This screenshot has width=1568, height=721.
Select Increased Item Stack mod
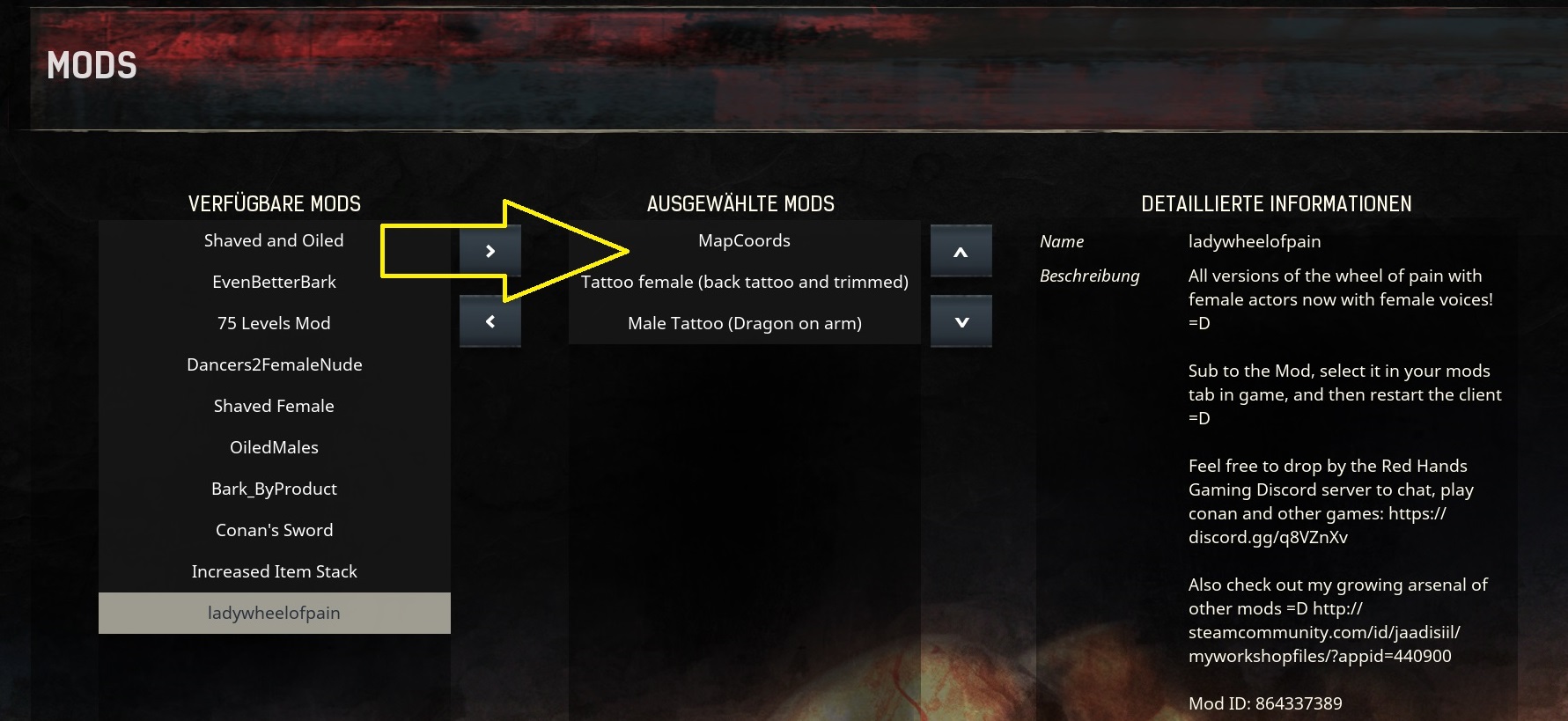tap(274, 571)
